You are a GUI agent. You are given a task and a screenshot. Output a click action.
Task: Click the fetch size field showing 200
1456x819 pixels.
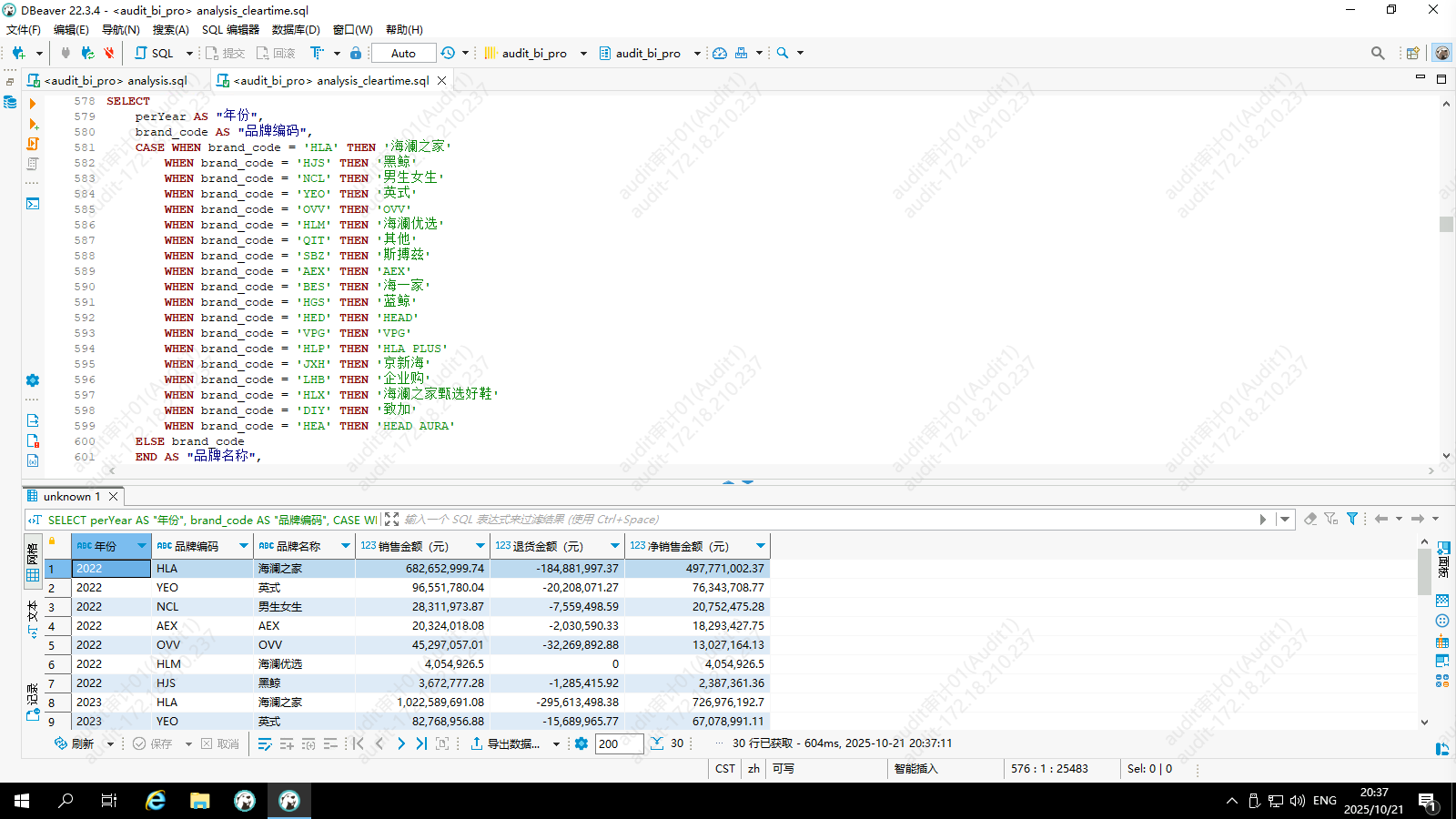coord(619,743)
